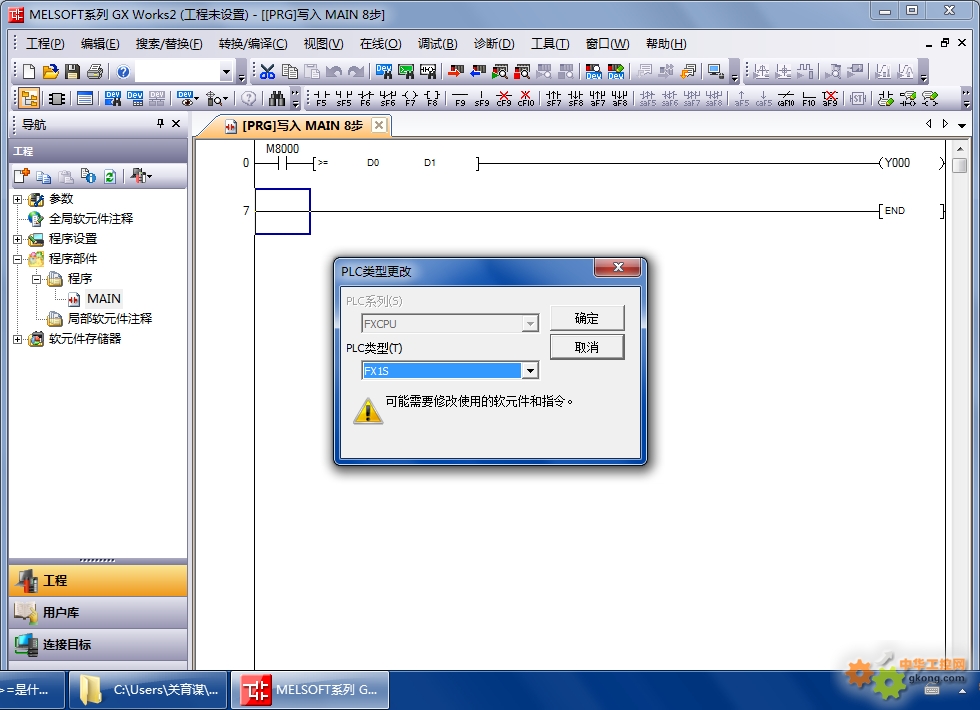Open the tab list dropdown arrow
This screenshot has width=980, height=710.
click(962, 125)
